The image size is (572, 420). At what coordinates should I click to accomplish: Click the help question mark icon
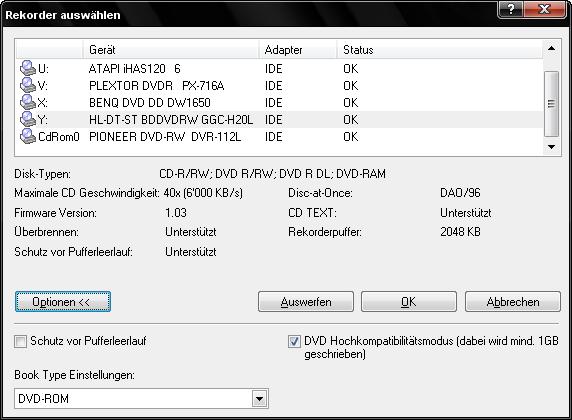(511, 9)
